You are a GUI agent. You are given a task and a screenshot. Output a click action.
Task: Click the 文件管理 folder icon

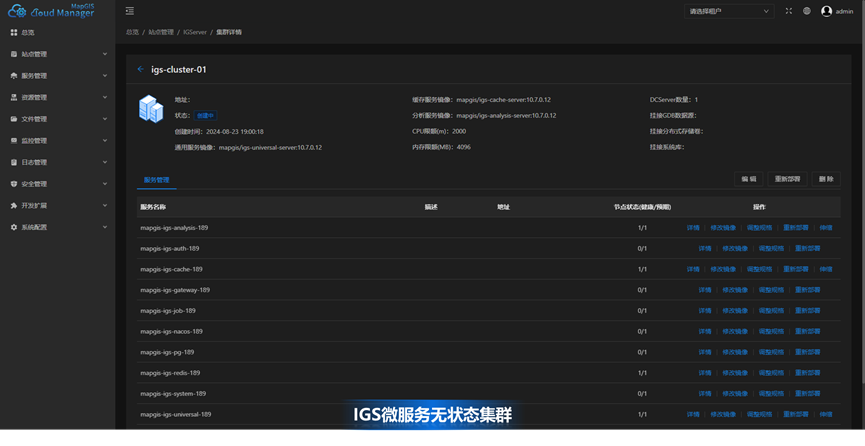[14, 119]
